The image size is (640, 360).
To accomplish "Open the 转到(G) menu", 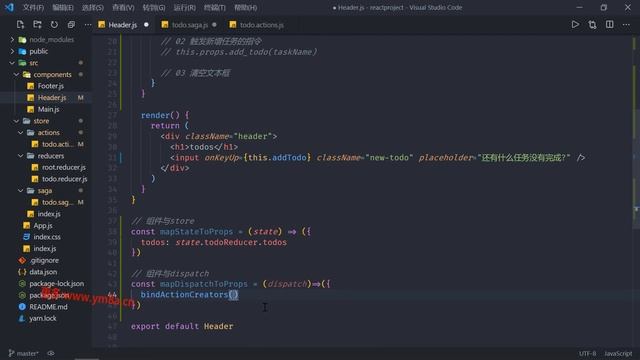I will click(x=154, y=7).
